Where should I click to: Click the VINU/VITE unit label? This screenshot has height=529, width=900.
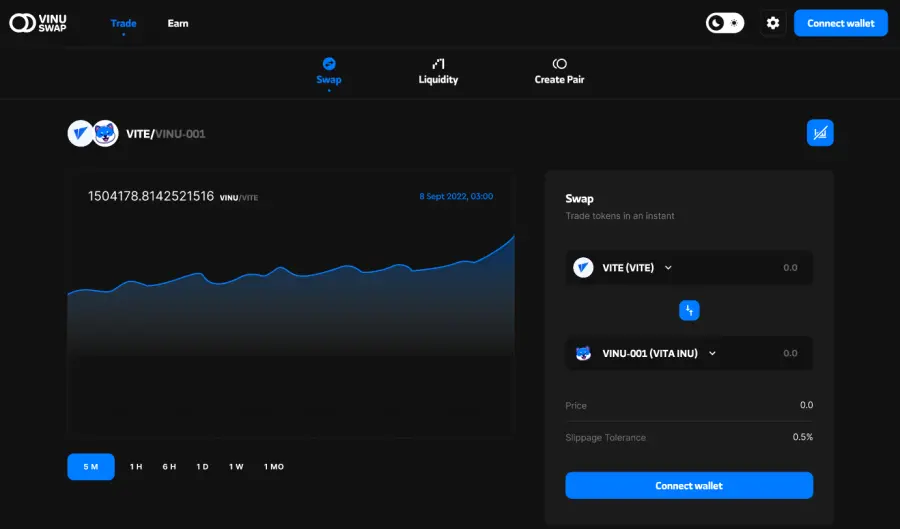[x=239, y=197]
